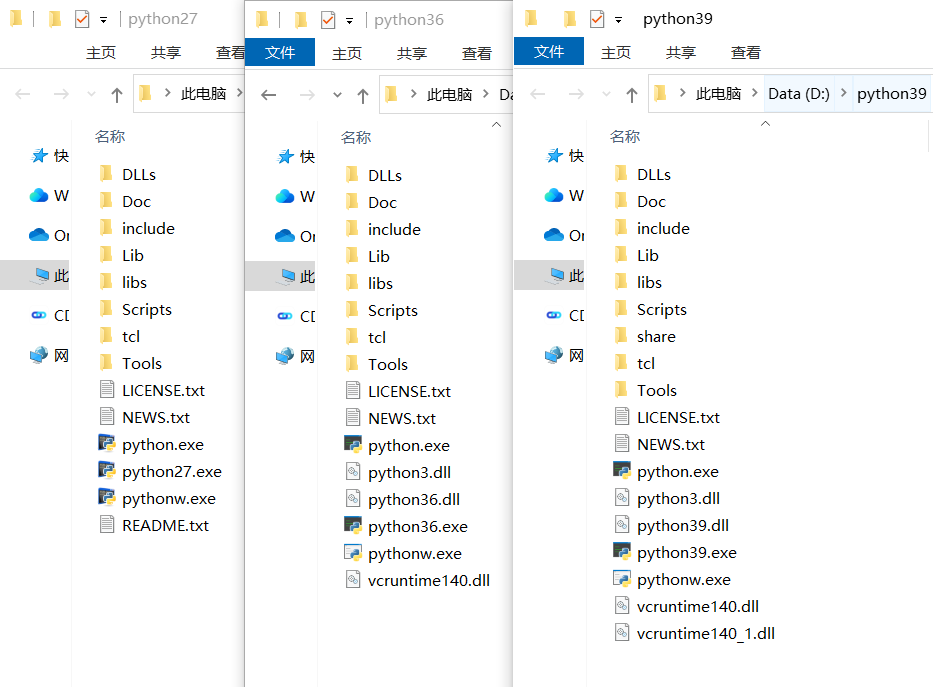Open quick access toolbar dropdown in python39
The height and width of the screenshot is (687, 933).
pos(618,20)
